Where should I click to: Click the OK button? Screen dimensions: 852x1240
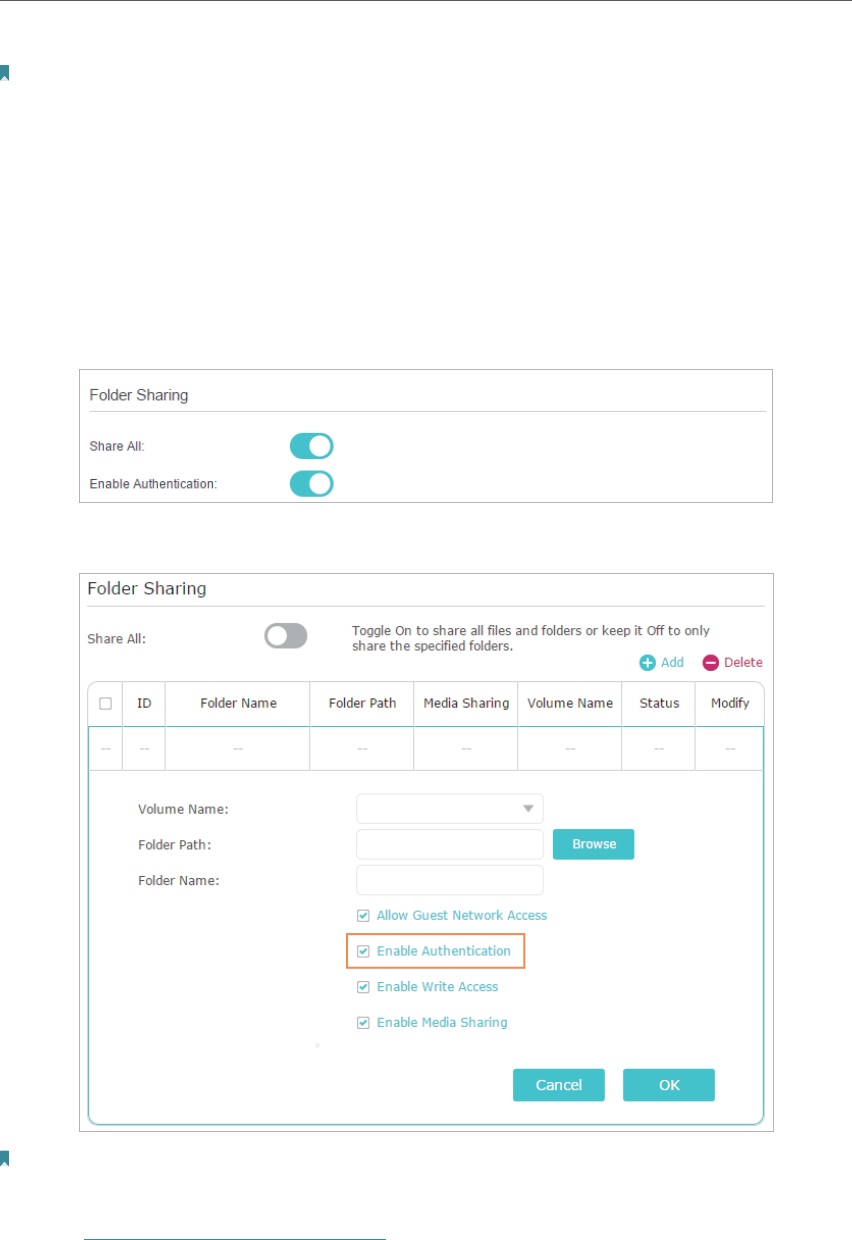coord(669,1085)
